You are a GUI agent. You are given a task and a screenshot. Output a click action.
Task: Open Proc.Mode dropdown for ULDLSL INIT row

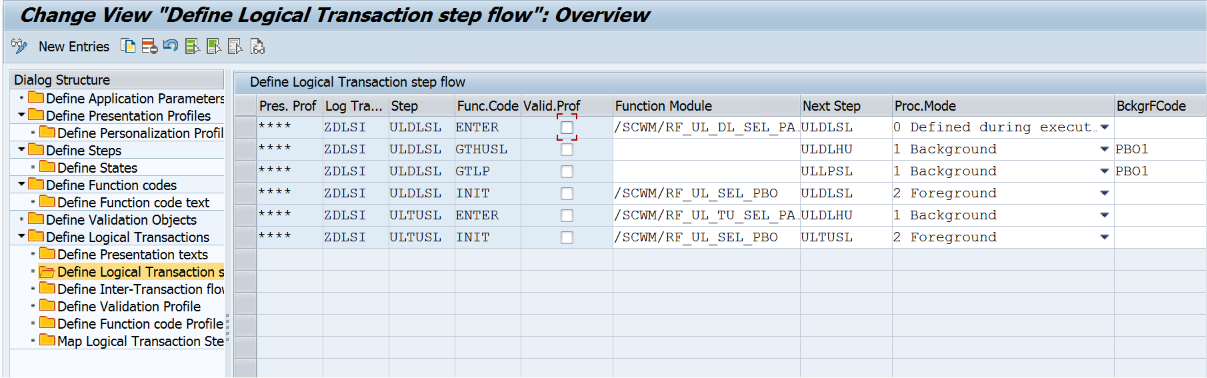[1104, 194]
